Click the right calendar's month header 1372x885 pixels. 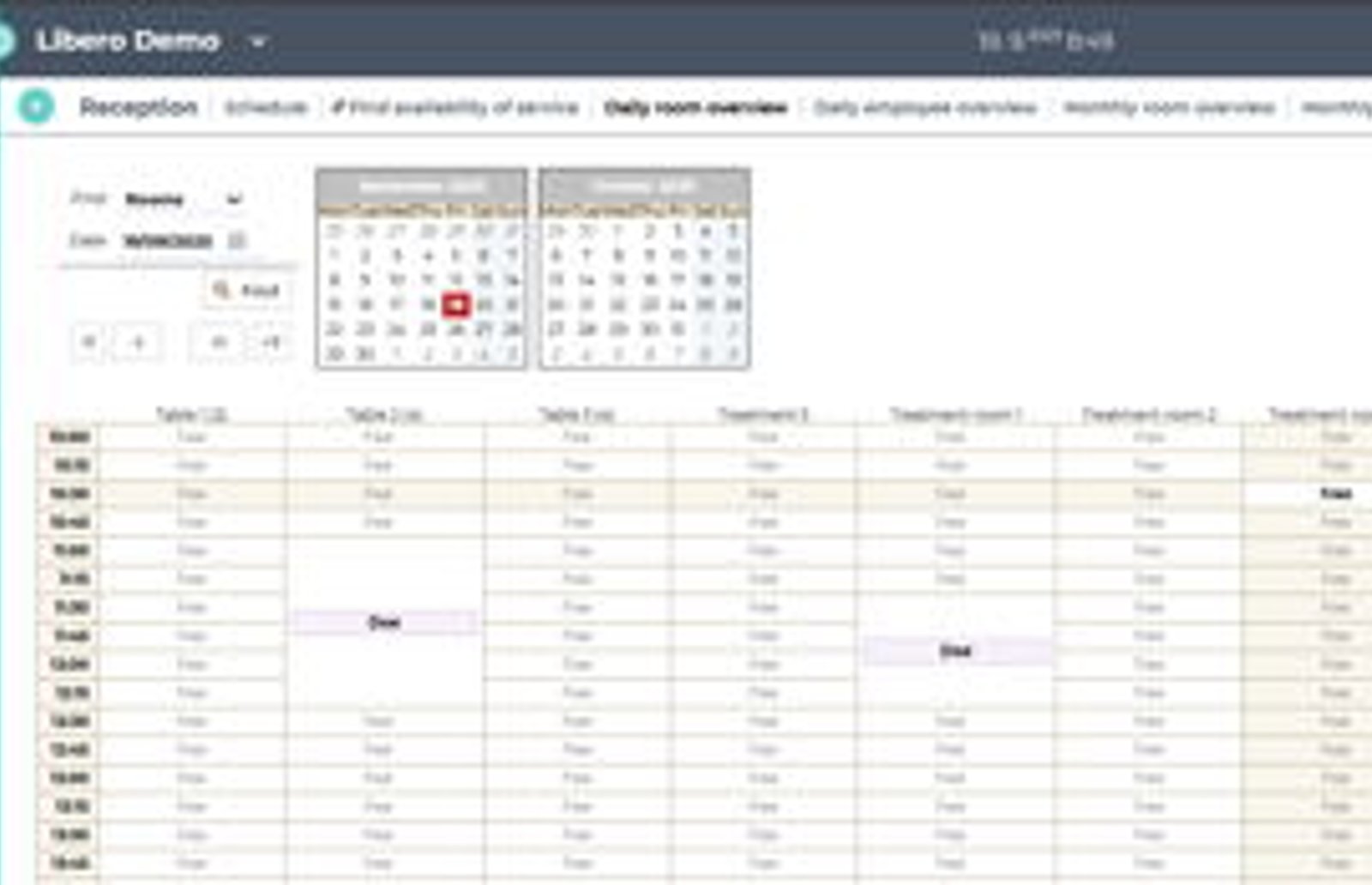(645, 185)
